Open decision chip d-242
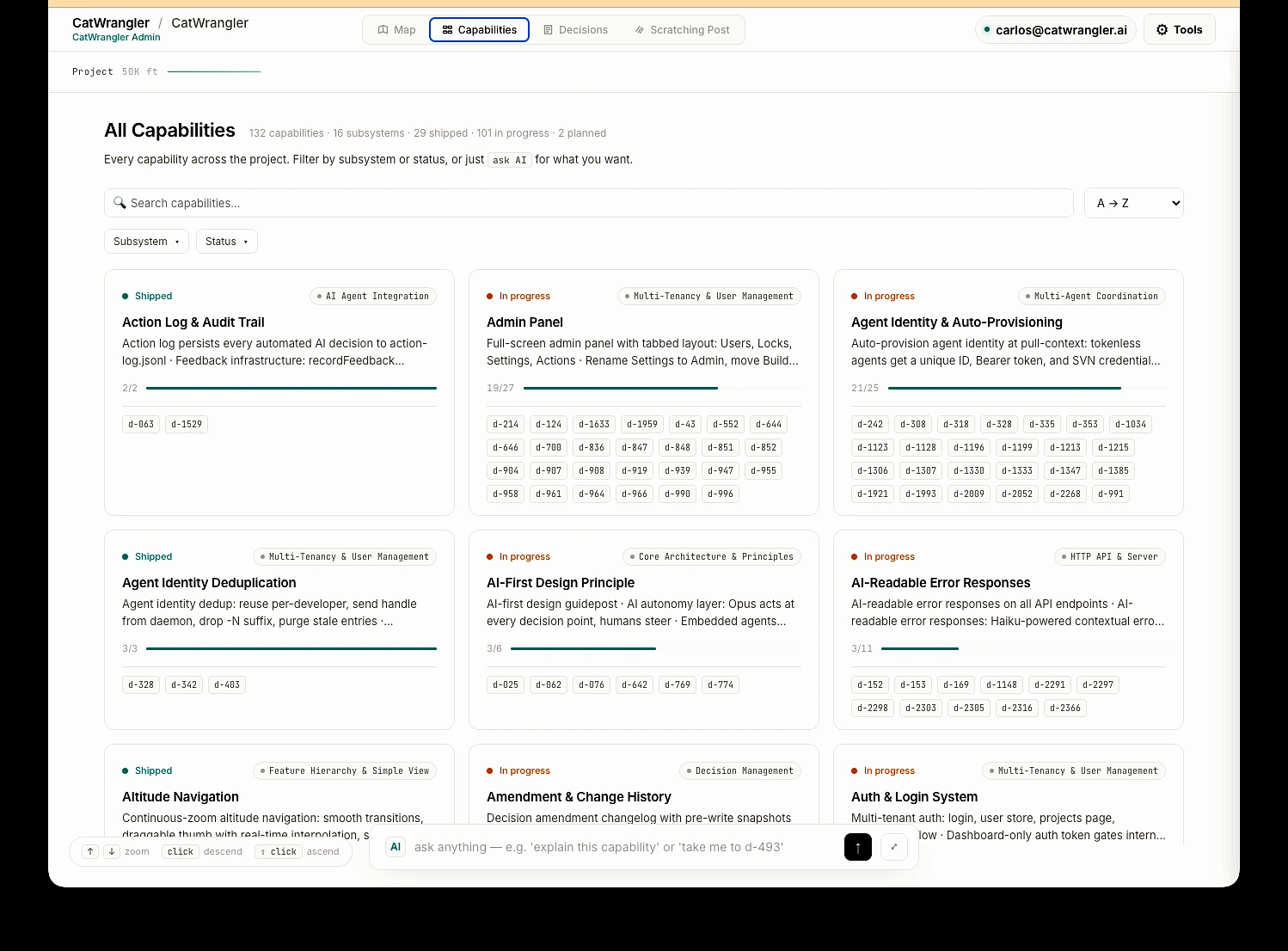 click(x=870, y=424)
